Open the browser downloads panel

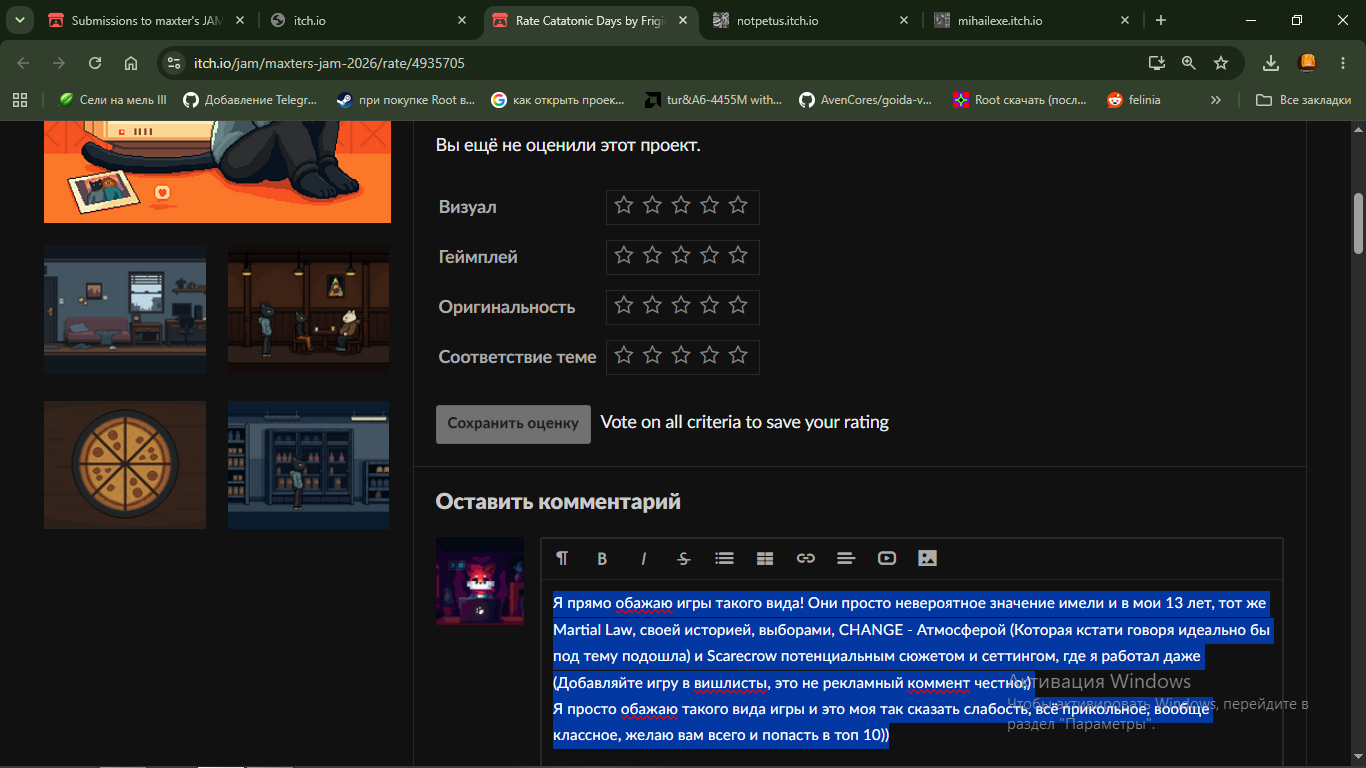tap(1271, 63)
